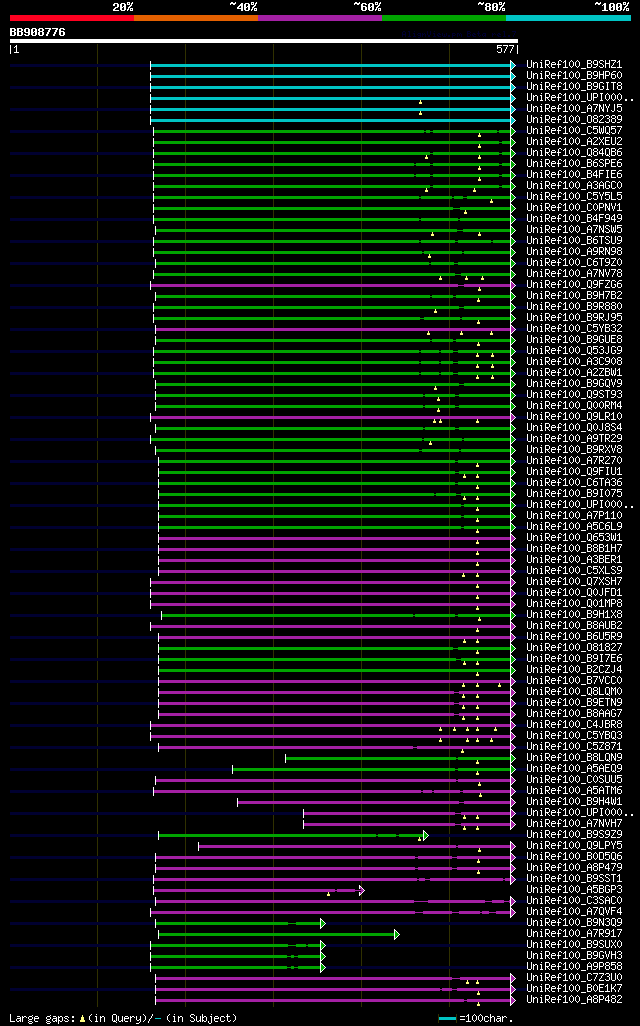The height and width of the screenshot is (1026, 640).
Task: Click the red 20% identity legend segment
Action: [x=71, y=18]
